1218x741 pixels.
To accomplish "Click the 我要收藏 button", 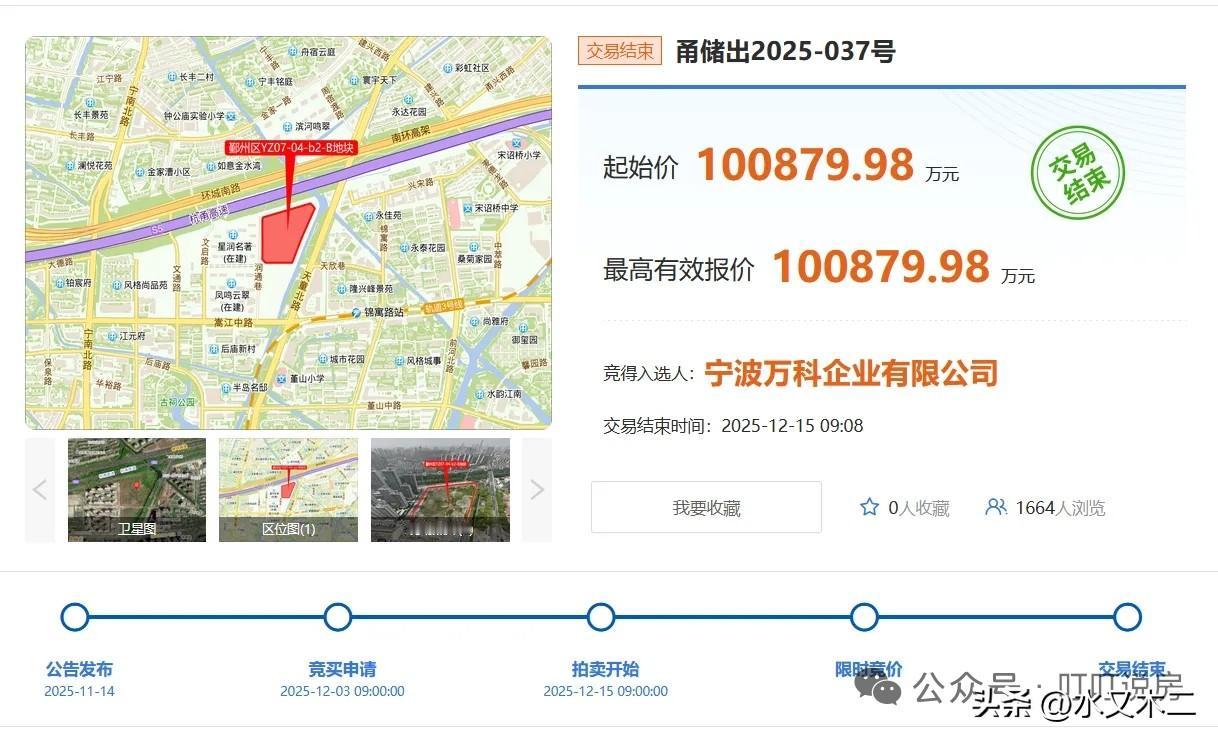I will [705, 507].
